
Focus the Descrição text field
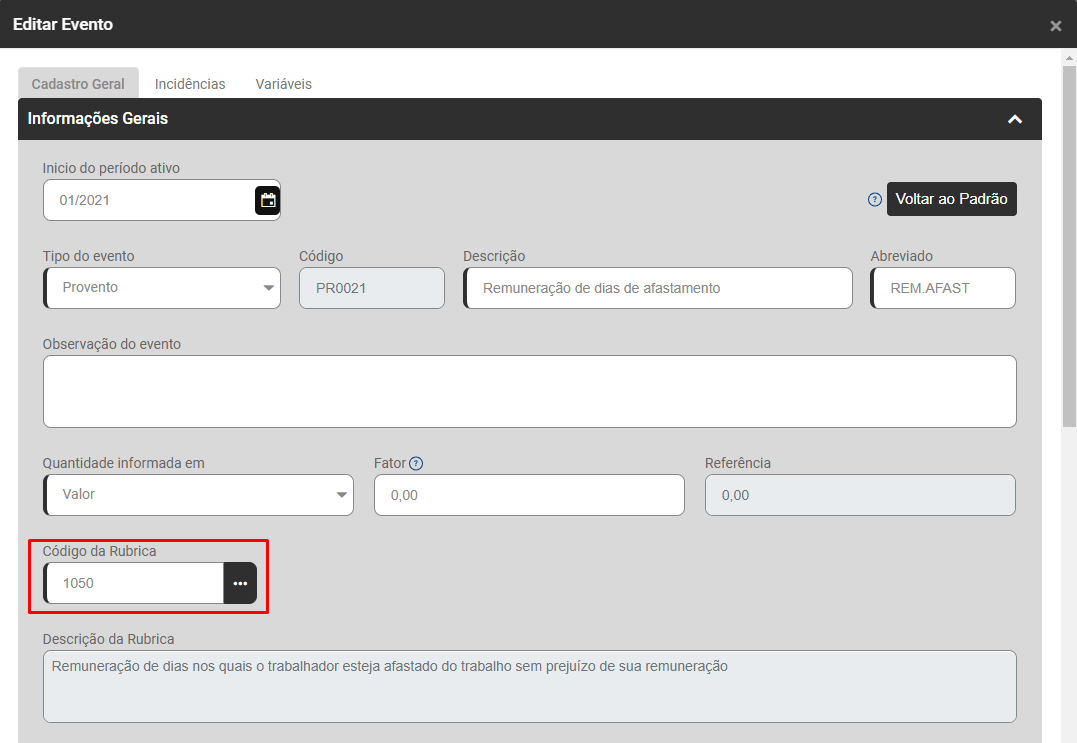click(658, 288)
